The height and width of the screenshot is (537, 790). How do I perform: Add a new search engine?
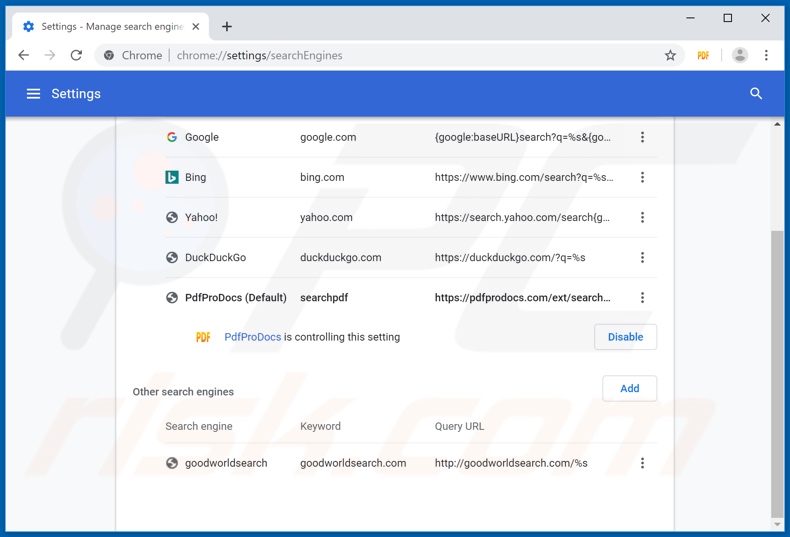629,388
